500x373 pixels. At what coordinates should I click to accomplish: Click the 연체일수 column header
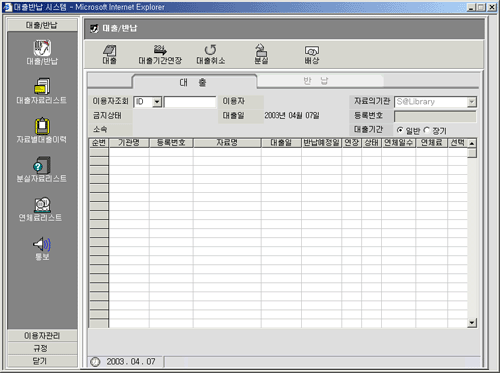[398, 143]
